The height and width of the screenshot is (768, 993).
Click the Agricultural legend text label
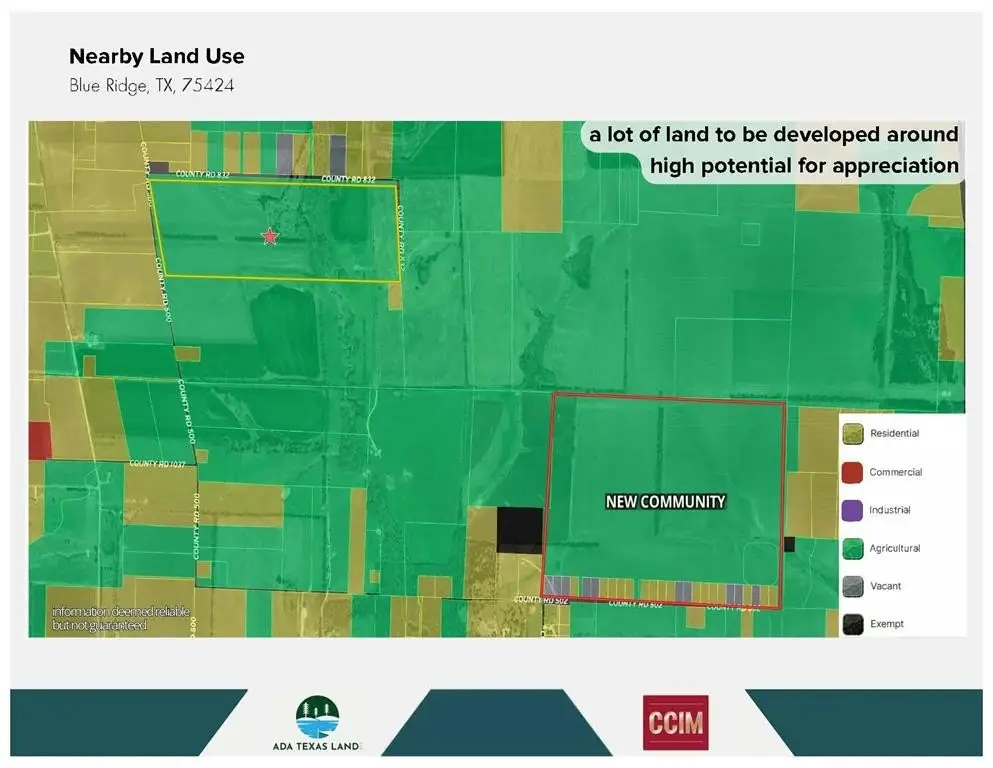coord(895,548)
